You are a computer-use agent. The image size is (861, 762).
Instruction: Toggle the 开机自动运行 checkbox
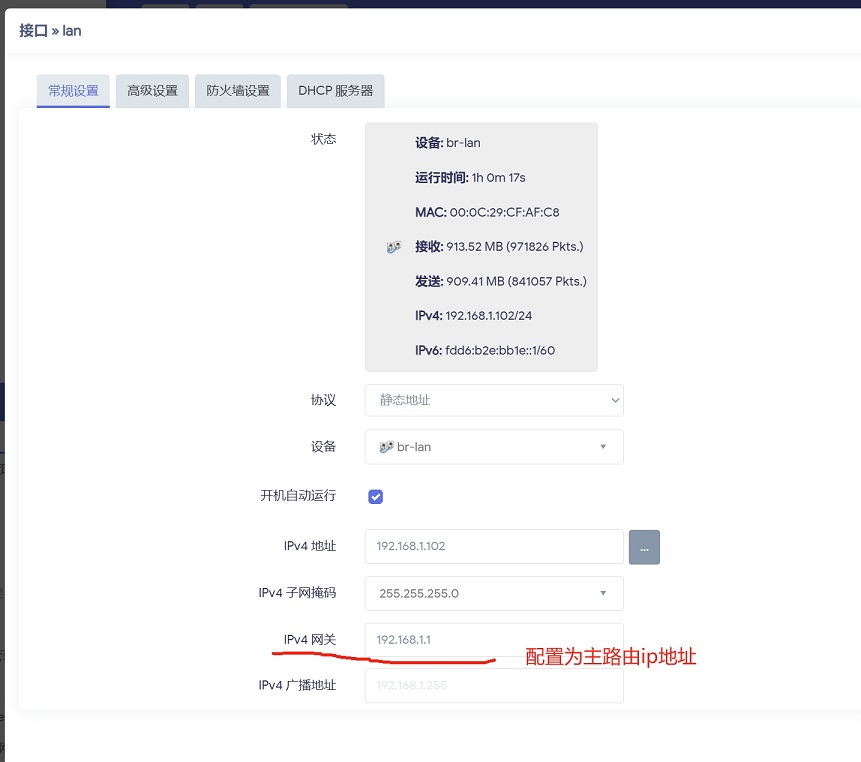[376, 496]
